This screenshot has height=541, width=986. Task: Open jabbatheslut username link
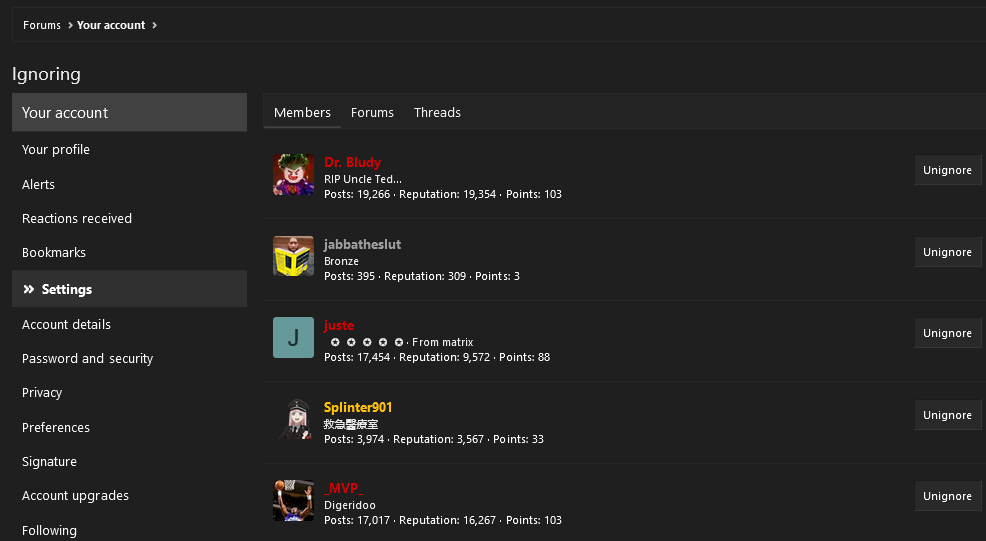point(362,244)
